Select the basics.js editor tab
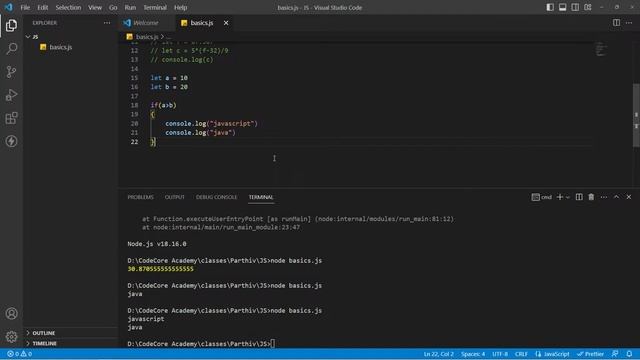 (202, 23)
